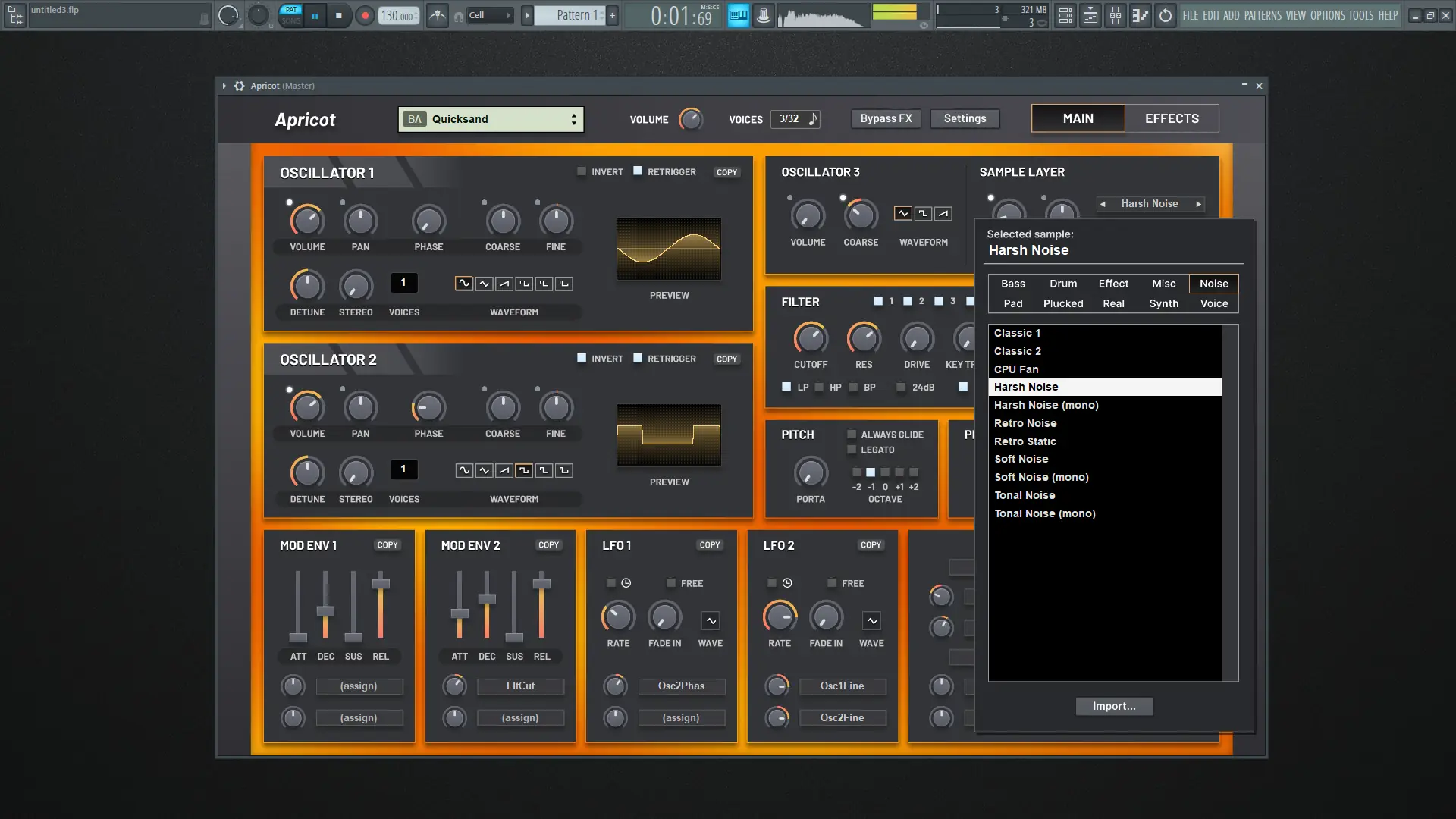The image size is (1456, 819).
Task: Stop playback with the stop button
Action: pos(339,16)
